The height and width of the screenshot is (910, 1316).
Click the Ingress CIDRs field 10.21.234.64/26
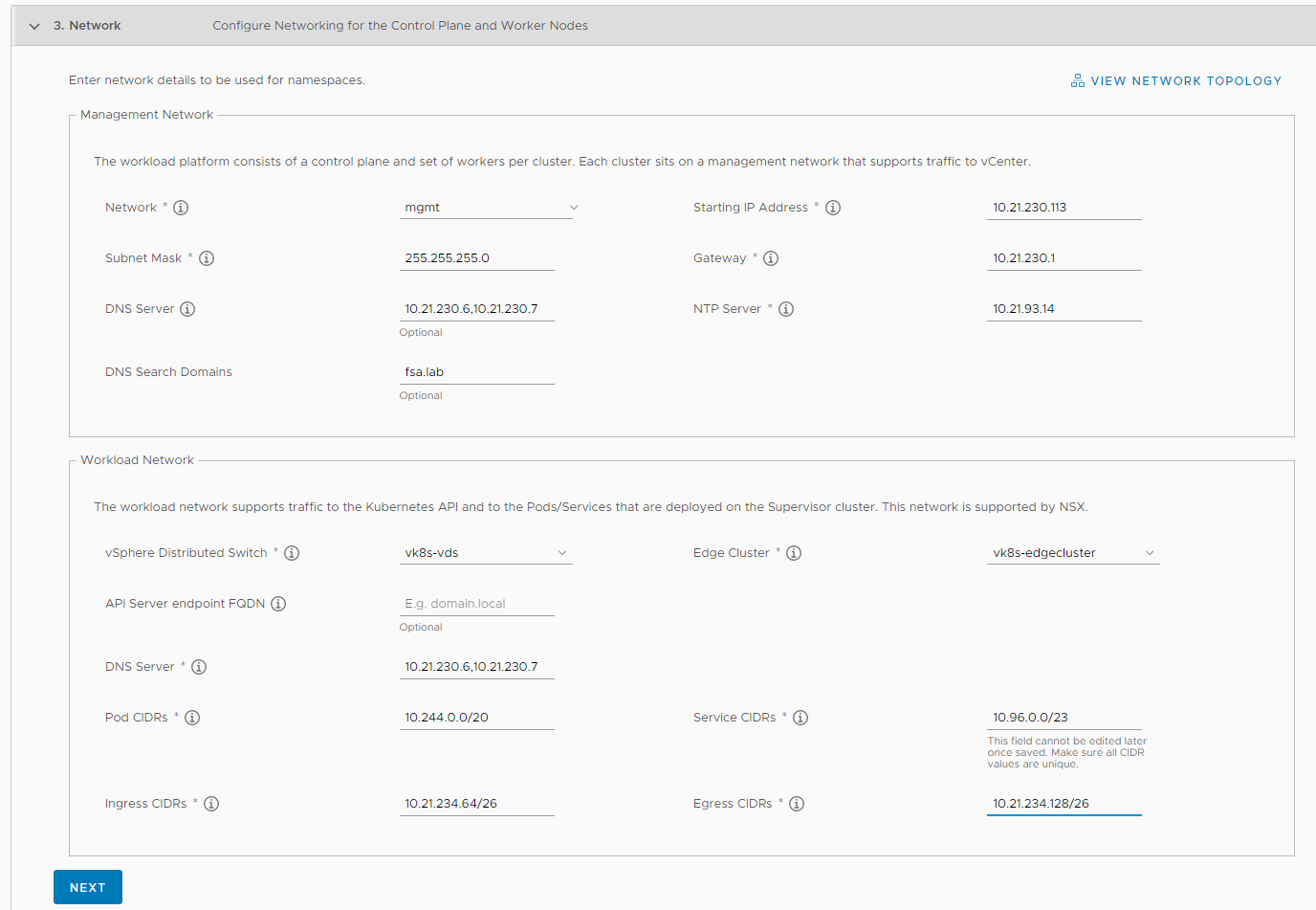(477, 804)
